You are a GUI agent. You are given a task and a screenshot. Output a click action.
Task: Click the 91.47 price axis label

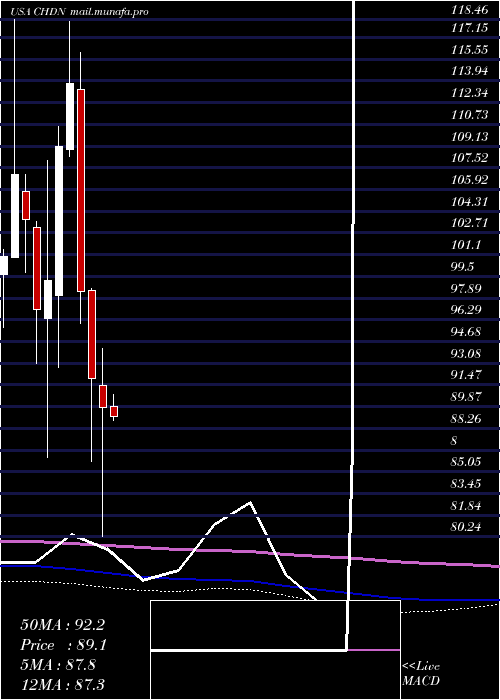[x=467, y=375]
